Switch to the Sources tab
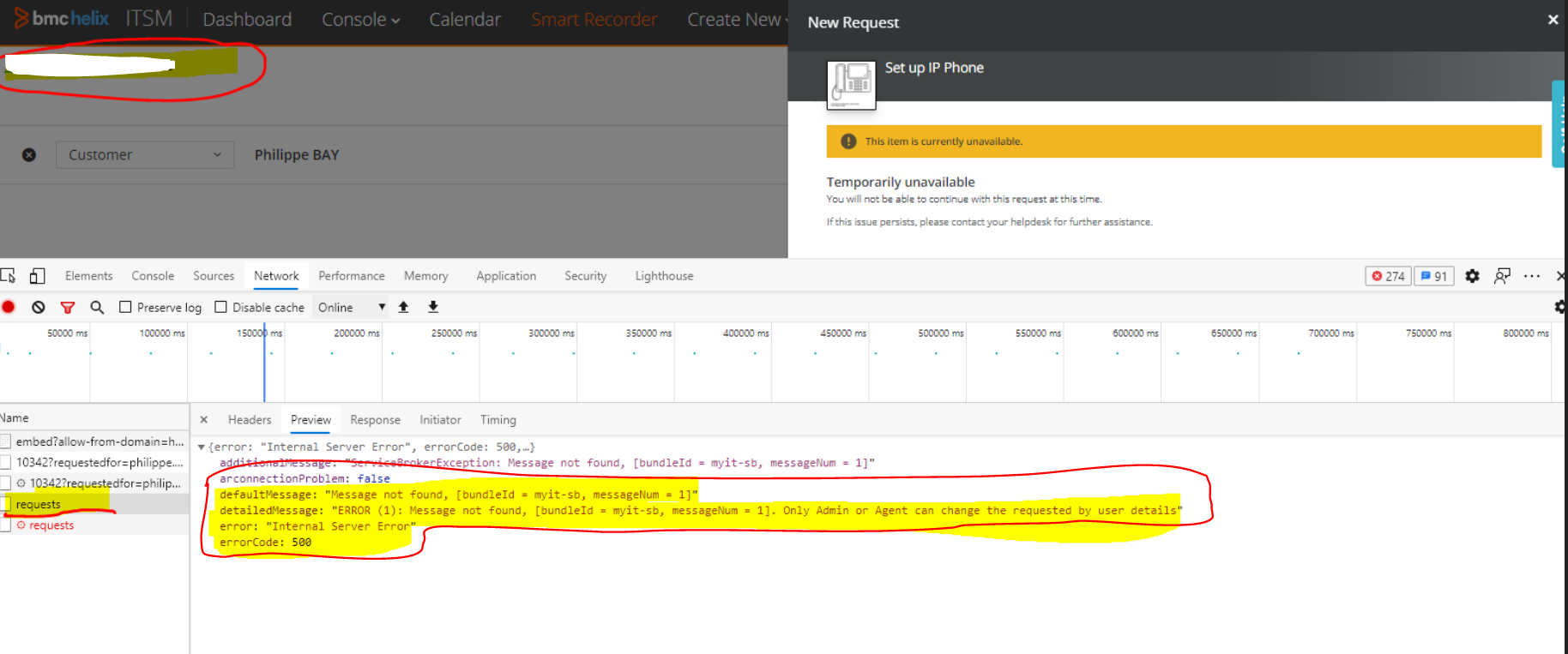This screenshot has width=1568, height=654. click(214, 276)
